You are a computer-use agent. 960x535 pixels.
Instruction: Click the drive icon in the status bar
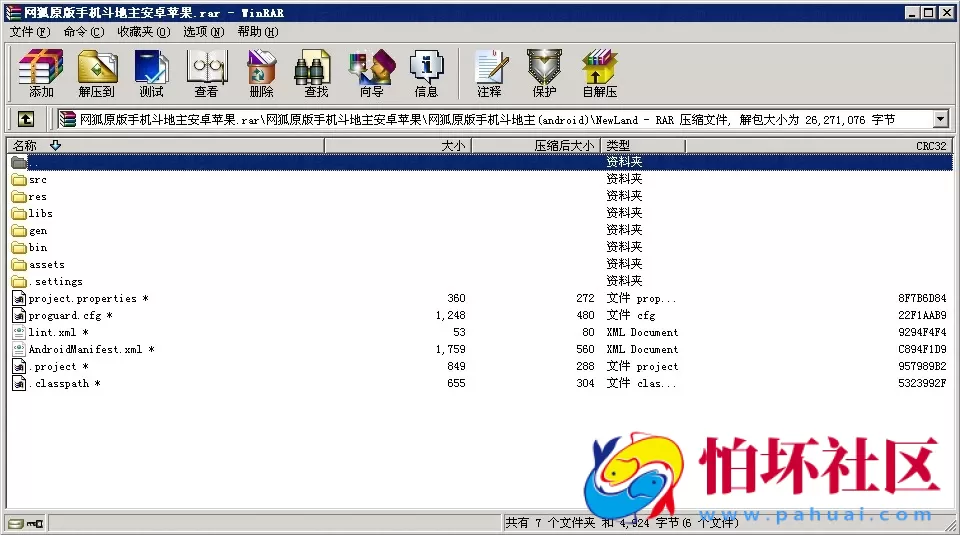coord(16,523)
